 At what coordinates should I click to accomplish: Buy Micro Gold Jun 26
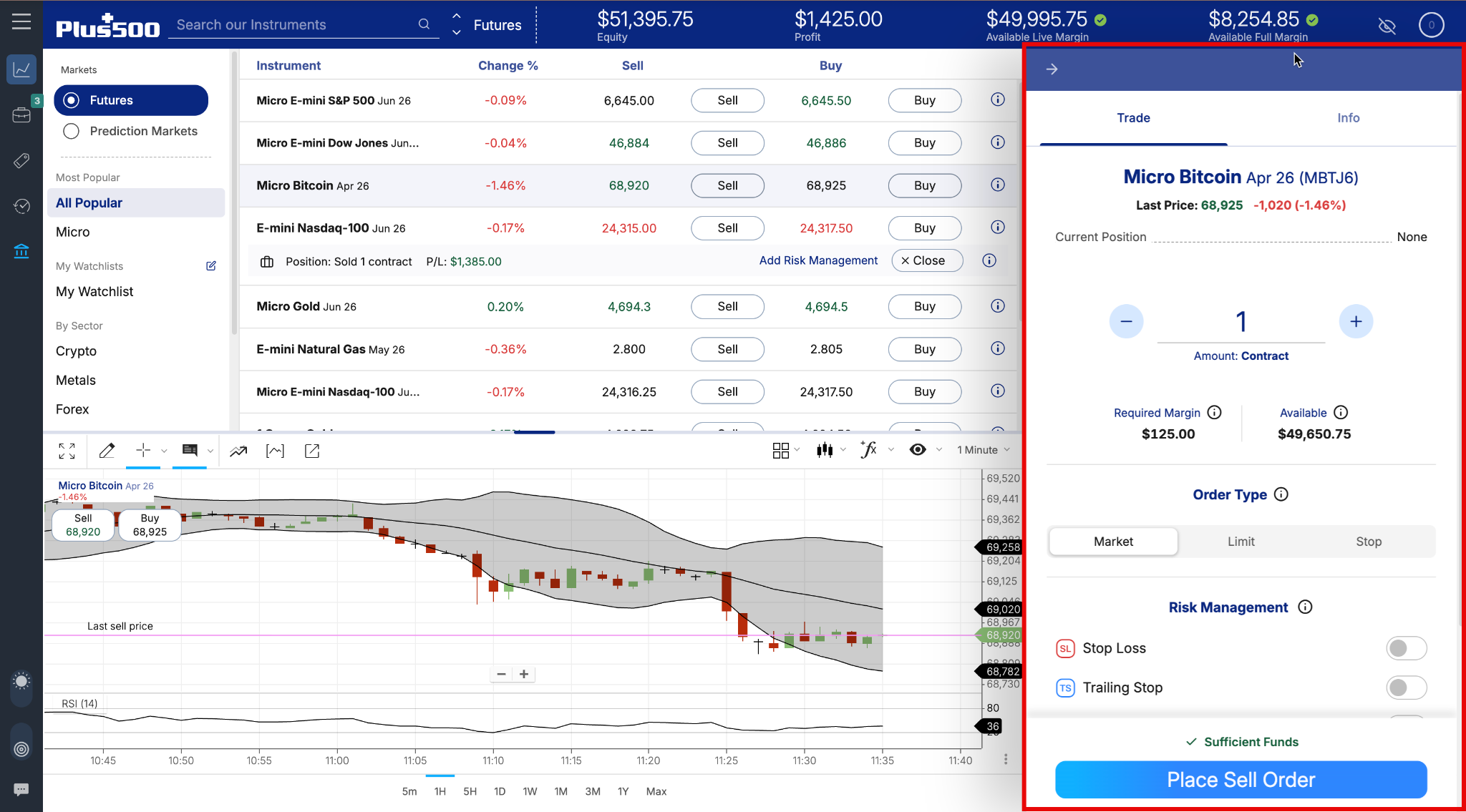tap(925, 306)
